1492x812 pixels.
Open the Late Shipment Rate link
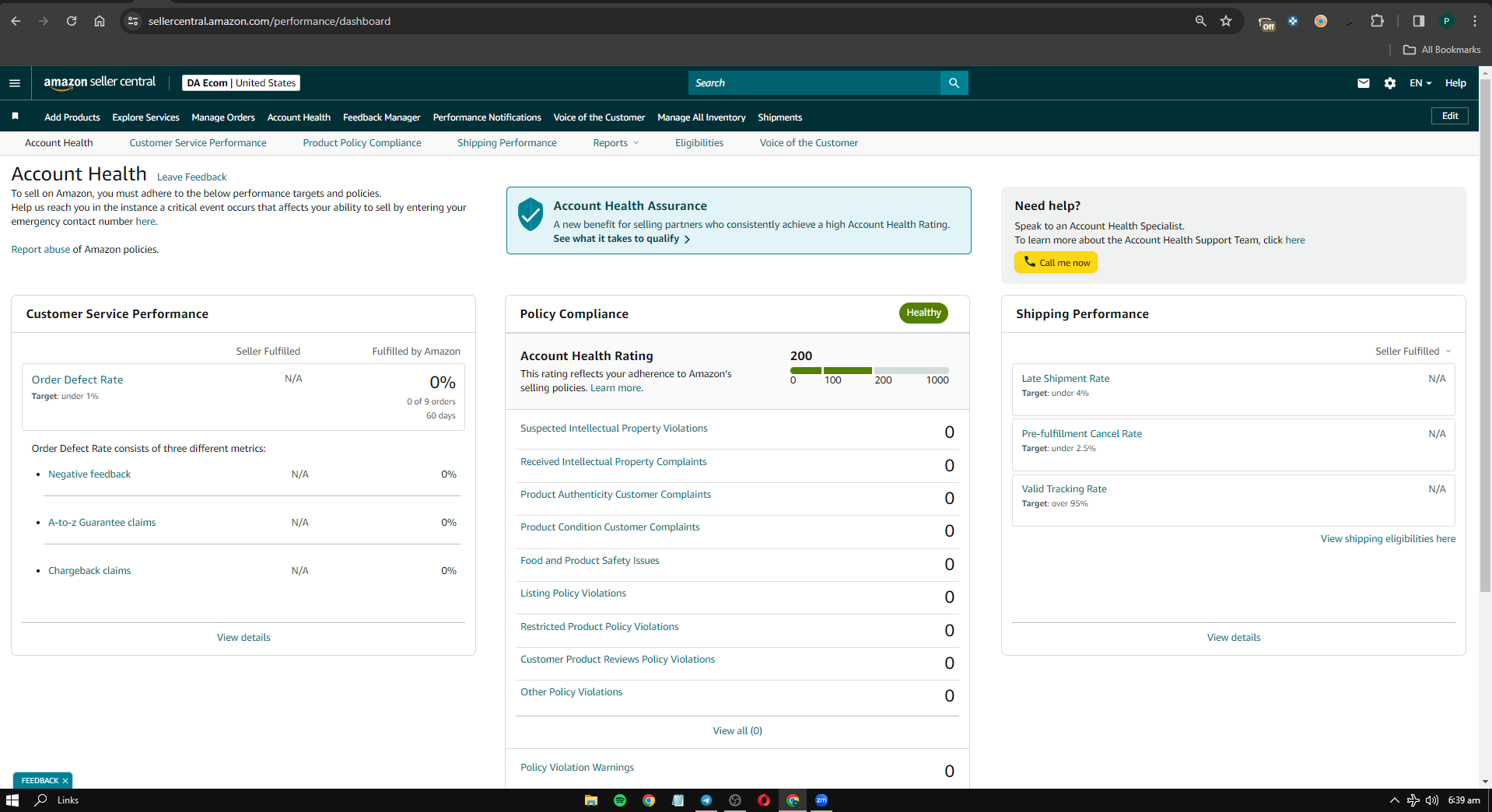(1066, 379)
